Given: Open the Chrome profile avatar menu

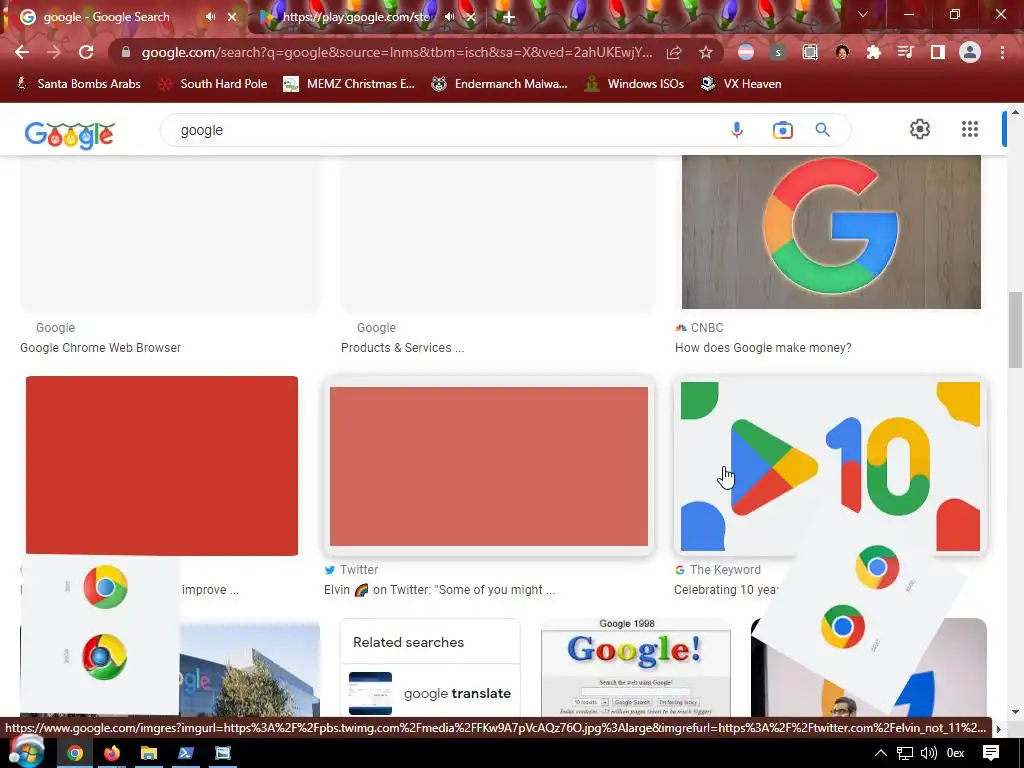Looking at the screenshot, I should click(x=970, y=52).
